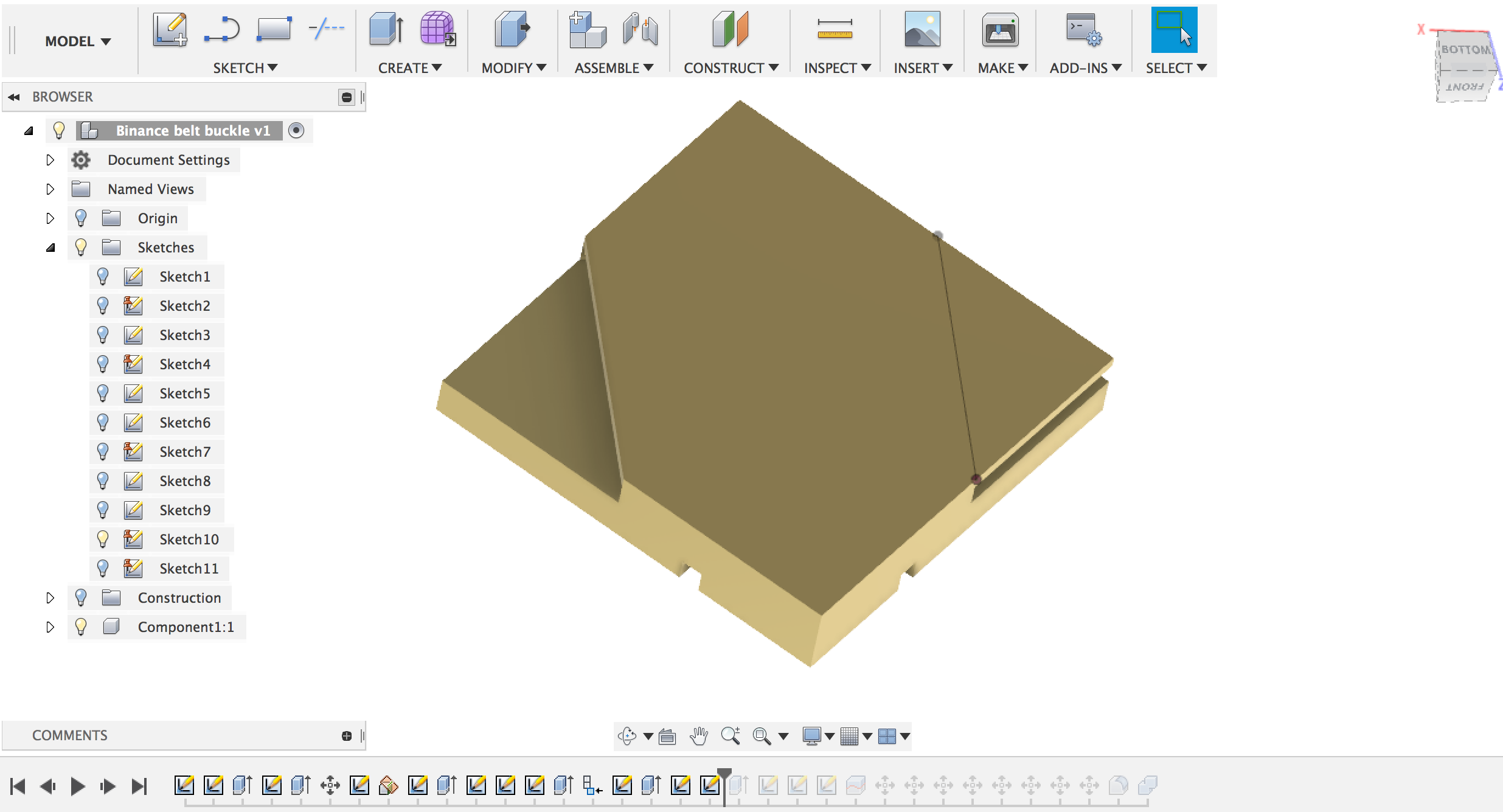
Task: Click the Insert image icon
Action: click(x=922, y=30)
